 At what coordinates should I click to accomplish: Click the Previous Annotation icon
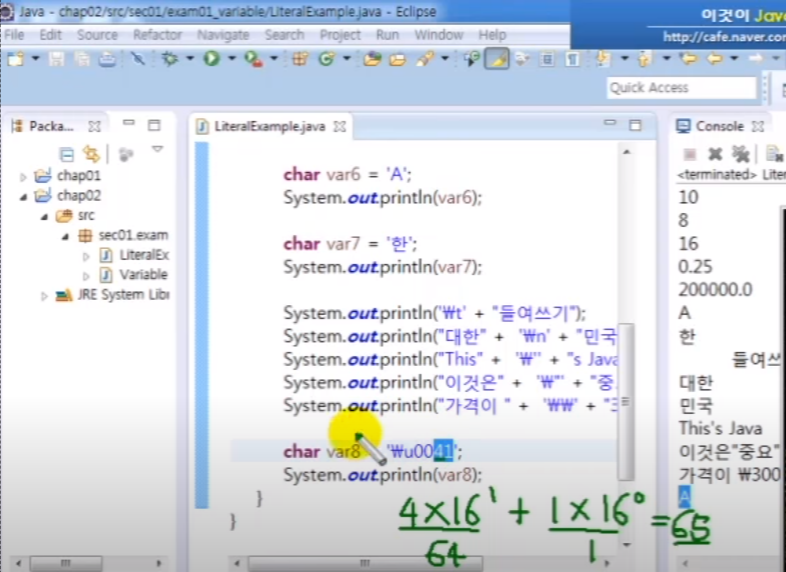tap(646, 59)
